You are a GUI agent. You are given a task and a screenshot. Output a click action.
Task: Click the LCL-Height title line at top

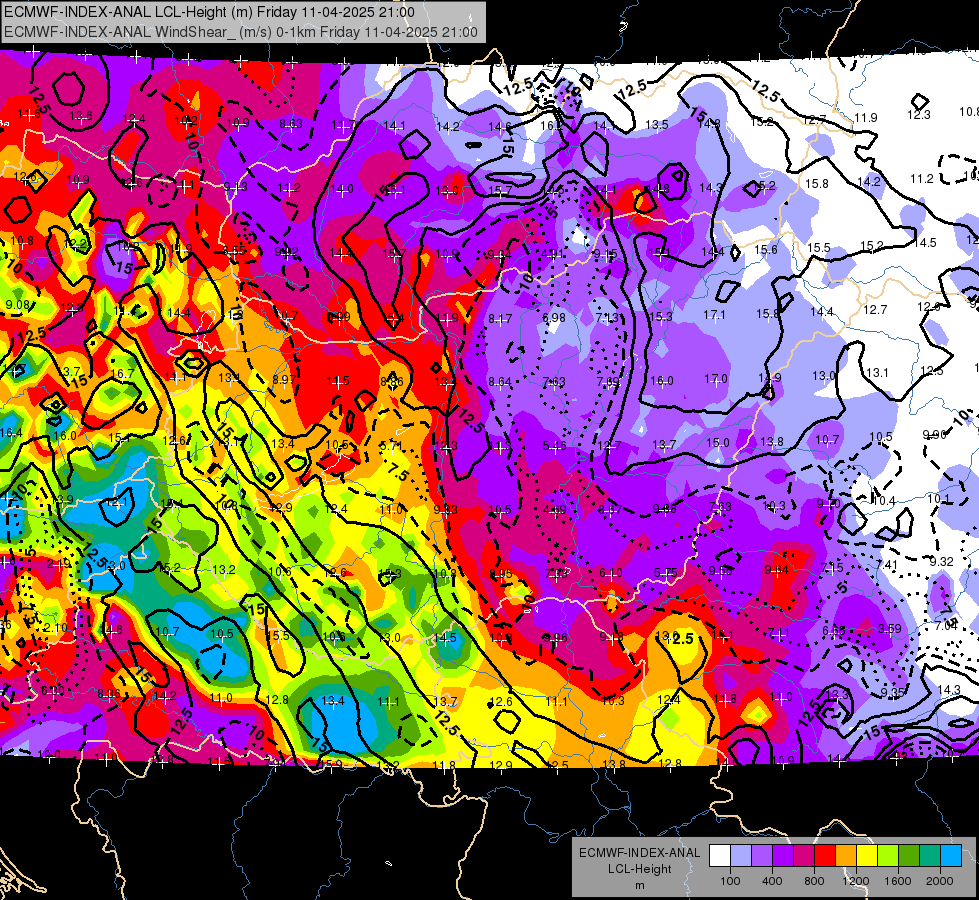209,12
